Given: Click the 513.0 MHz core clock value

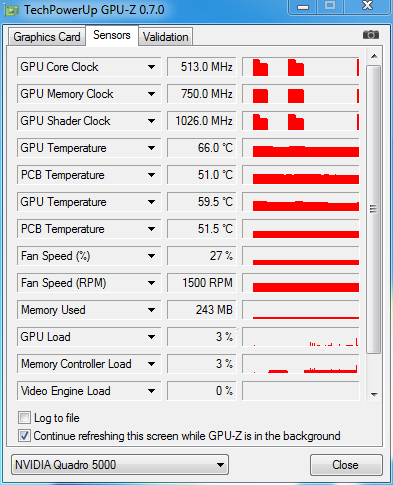Looking at the screenshot, I should (202, 67).
